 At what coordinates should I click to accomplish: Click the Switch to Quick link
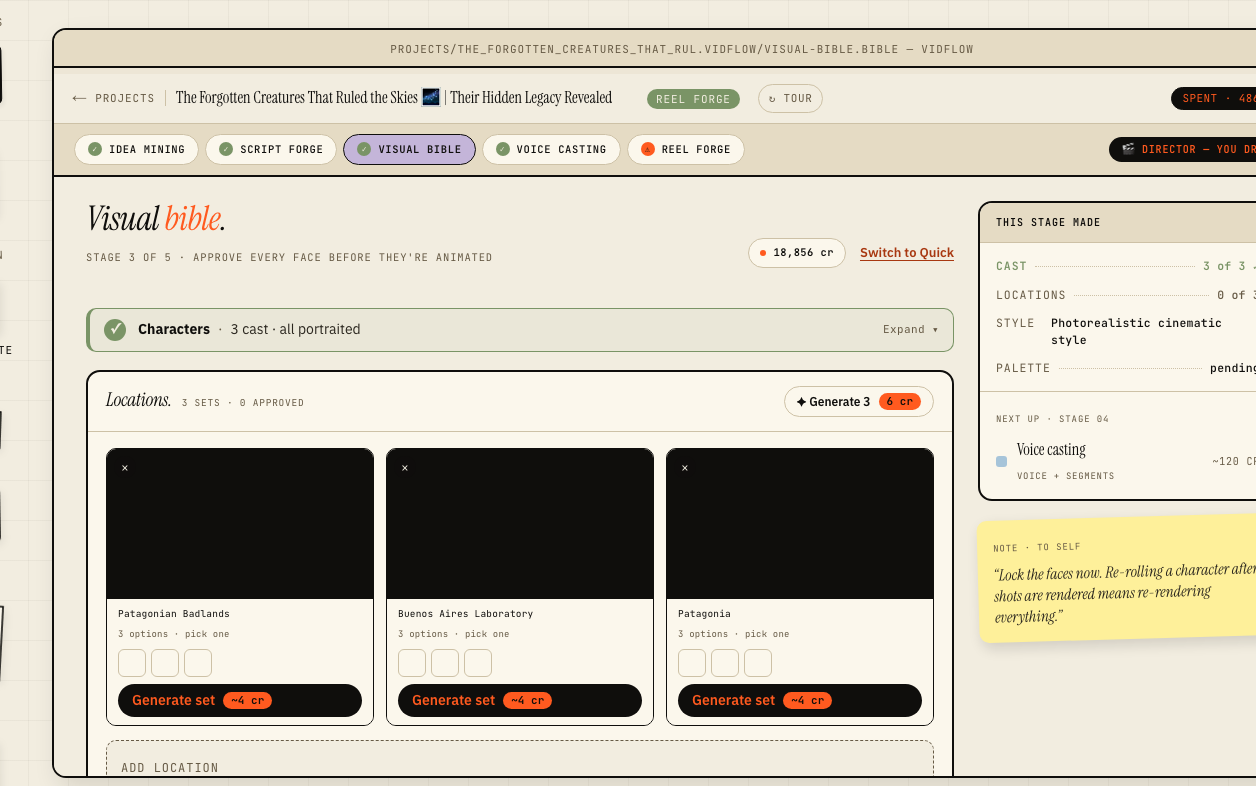coord(907,253)
